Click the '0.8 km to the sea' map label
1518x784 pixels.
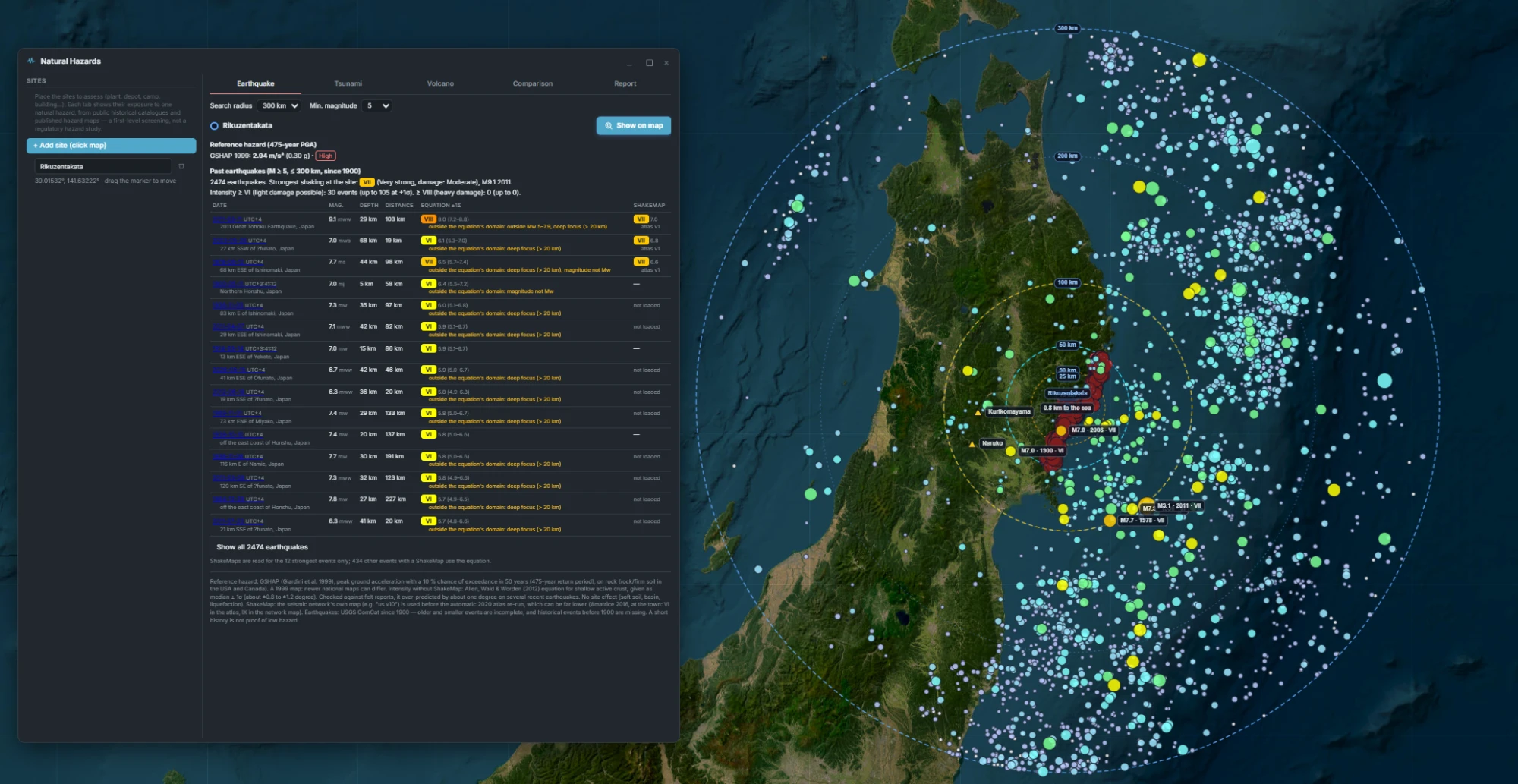click(1067, 408)
